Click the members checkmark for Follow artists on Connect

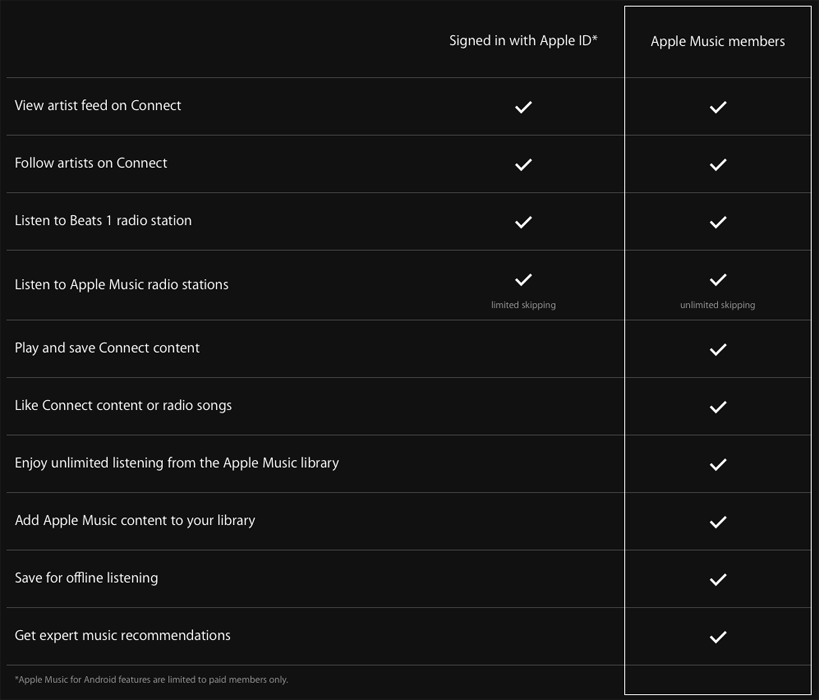(718, 164)
